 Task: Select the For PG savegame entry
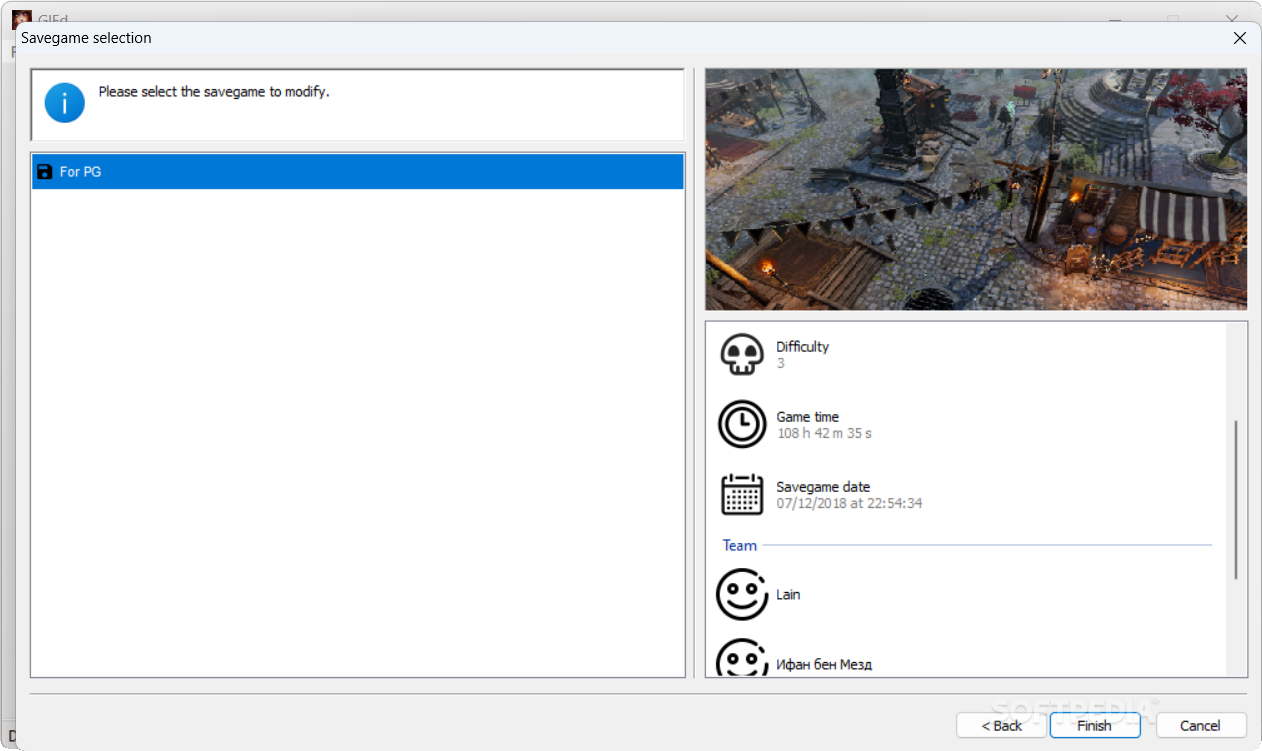tap(358, 172)
